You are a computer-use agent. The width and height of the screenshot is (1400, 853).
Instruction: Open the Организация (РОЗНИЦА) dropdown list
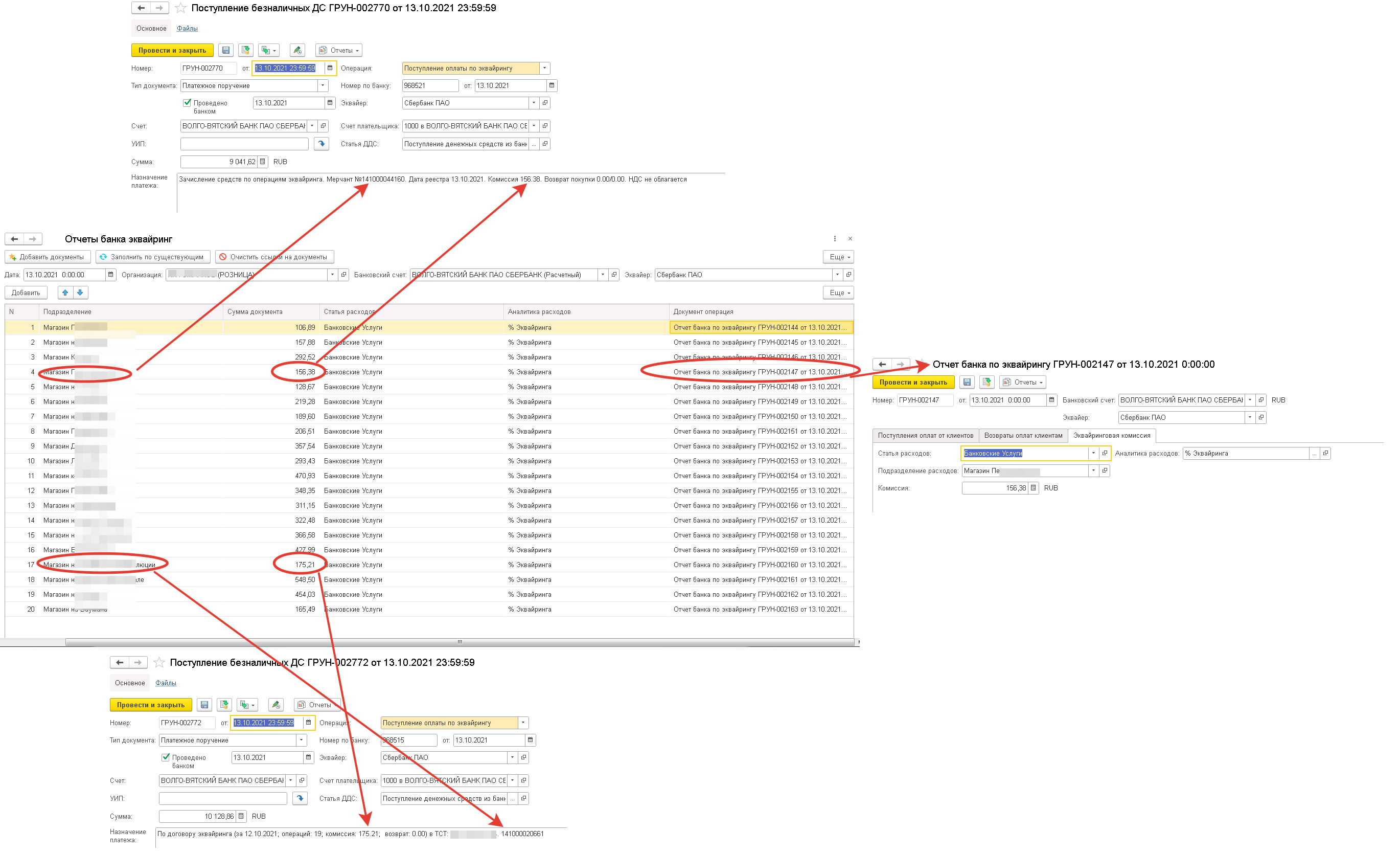click(x=332, y=275)
